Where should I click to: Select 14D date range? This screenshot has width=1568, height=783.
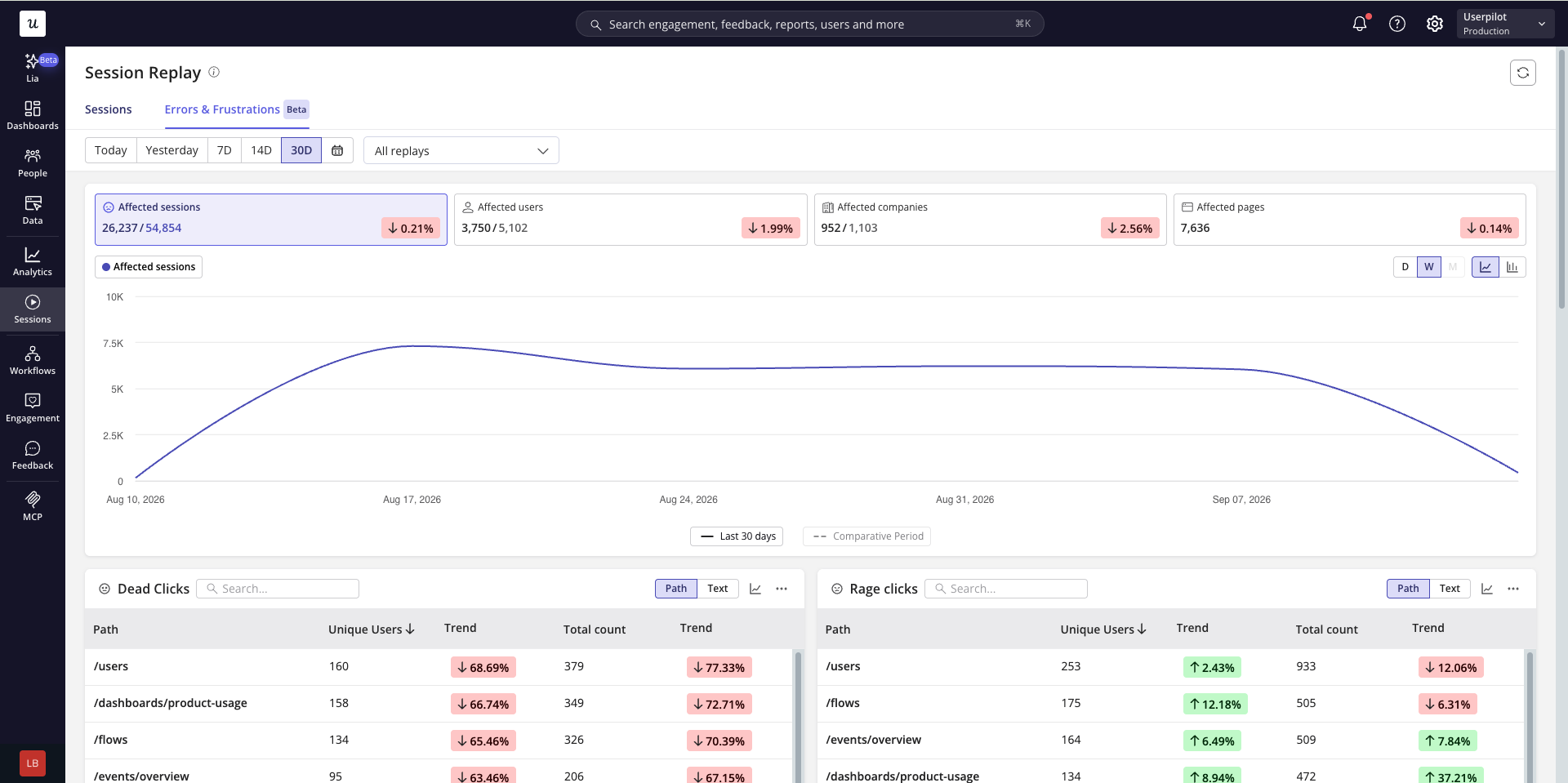tap(261, 150)
